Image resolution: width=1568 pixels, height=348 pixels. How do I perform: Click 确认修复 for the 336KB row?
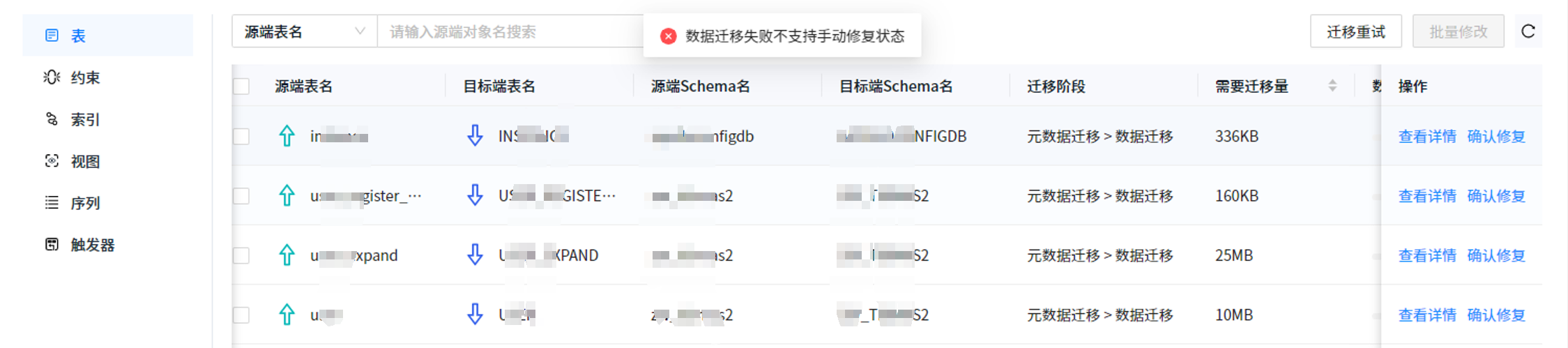pyautogui.click(x=1495, y=136)
